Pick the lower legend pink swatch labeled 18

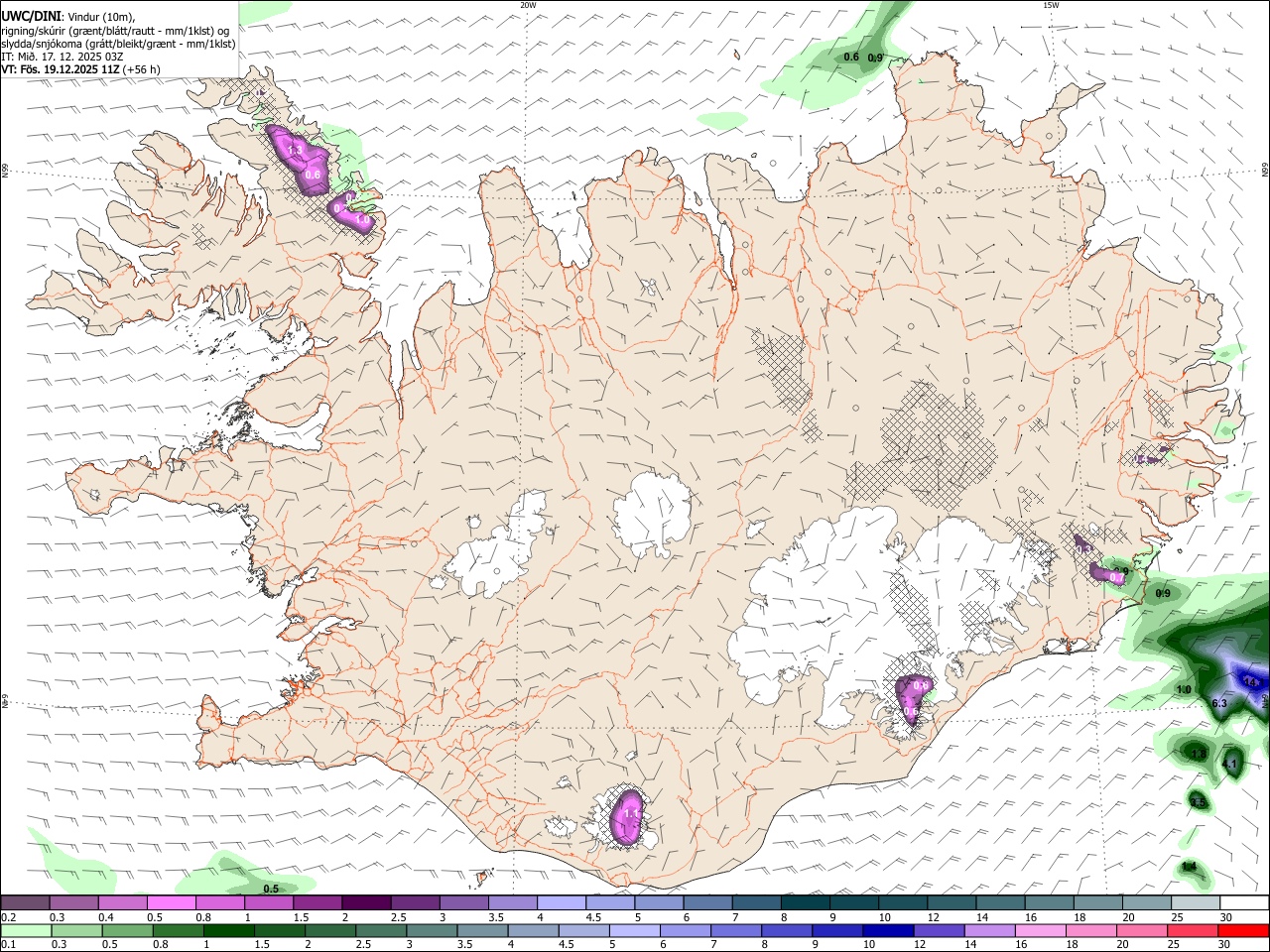click(1091, 930)
